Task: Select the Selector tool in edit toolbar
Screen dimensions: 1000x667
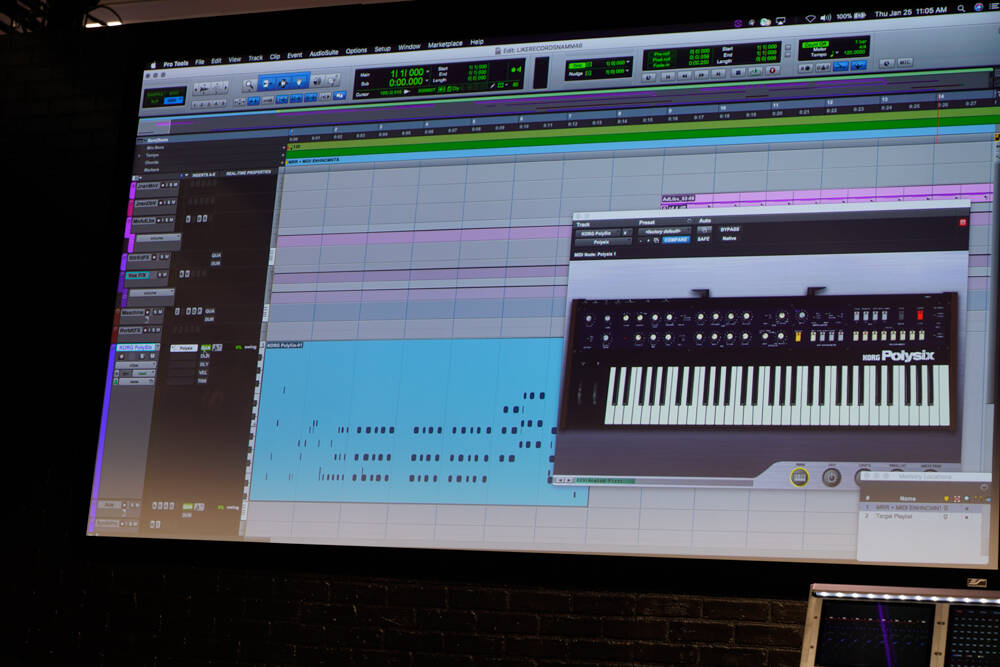Action: coord(283,83)
